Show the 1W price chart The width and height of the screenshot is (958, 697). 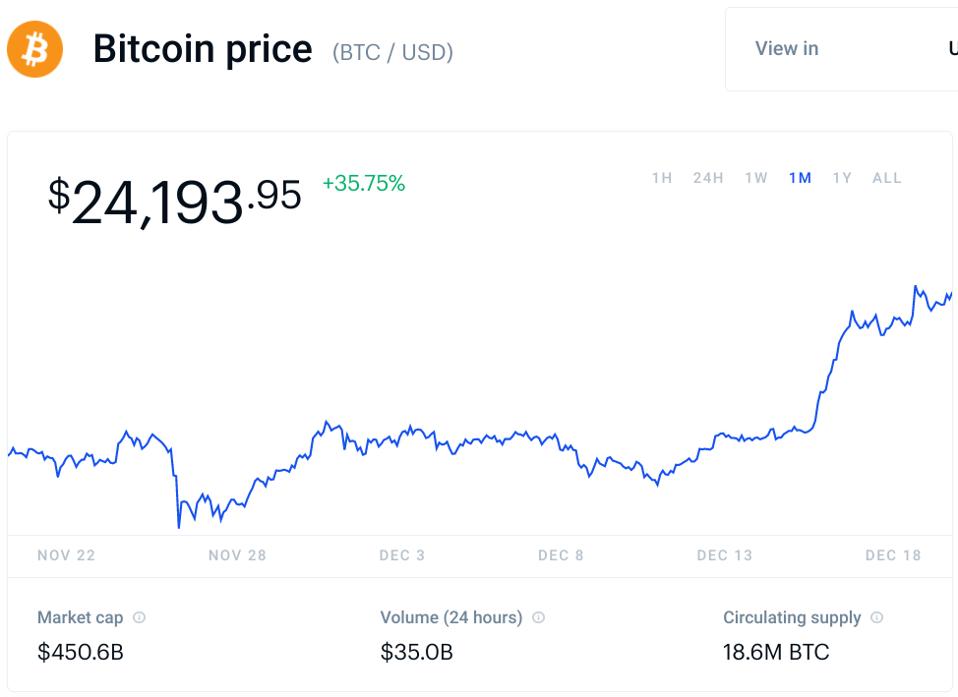[x=756, y=178]
